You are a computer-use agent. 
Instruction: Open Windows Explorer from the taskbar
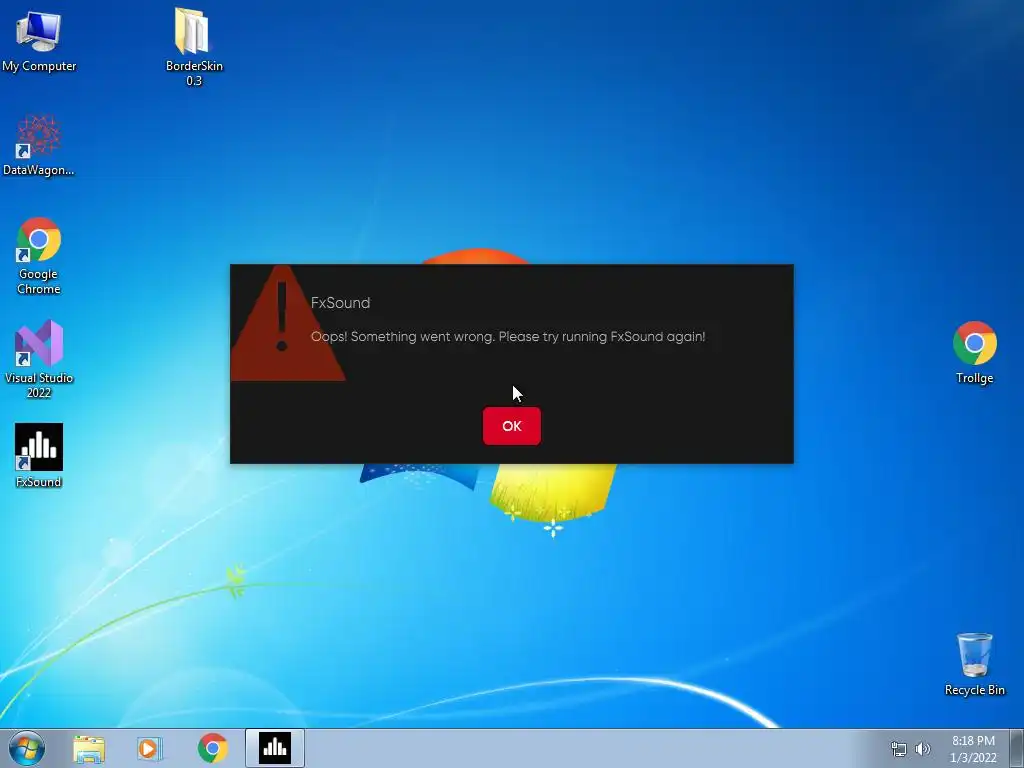click(x=89, y=749)
